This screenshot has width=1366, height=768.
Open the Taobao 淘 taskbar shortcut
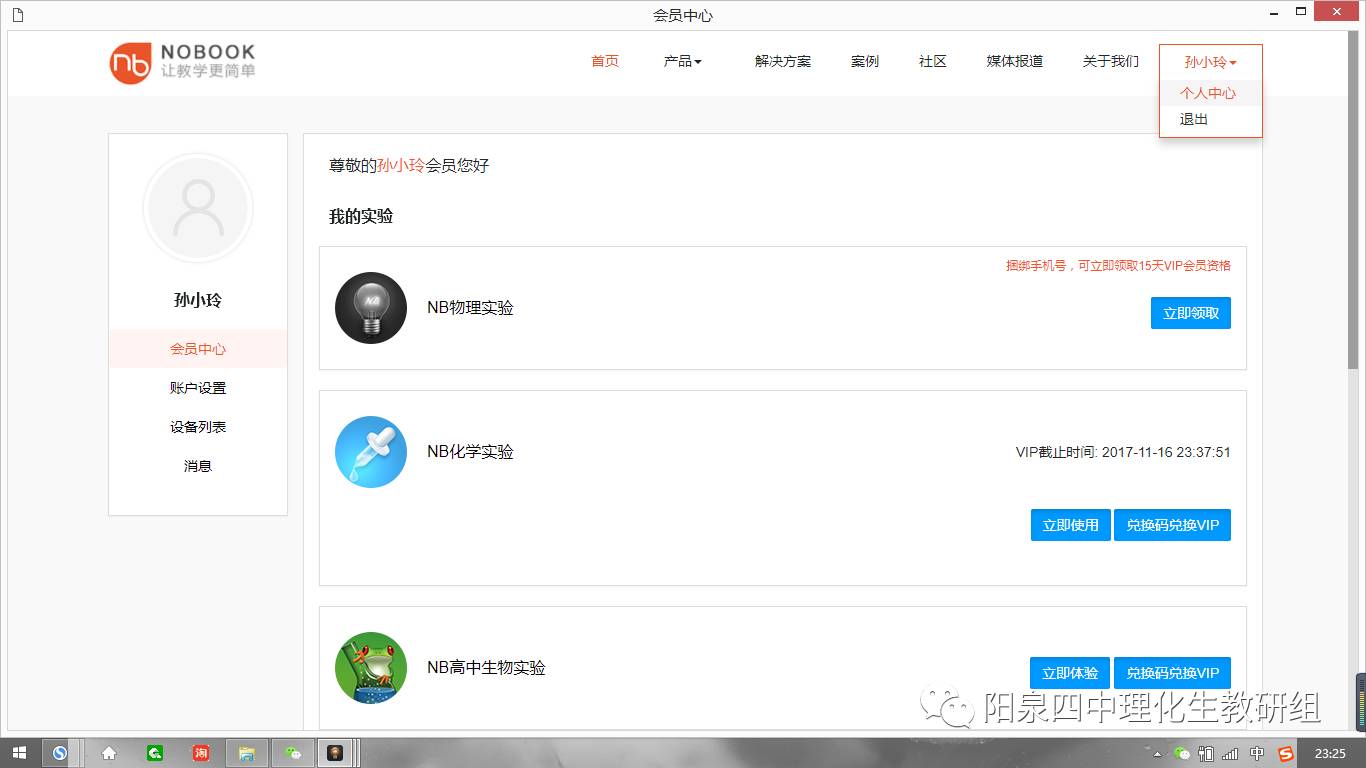200,753
